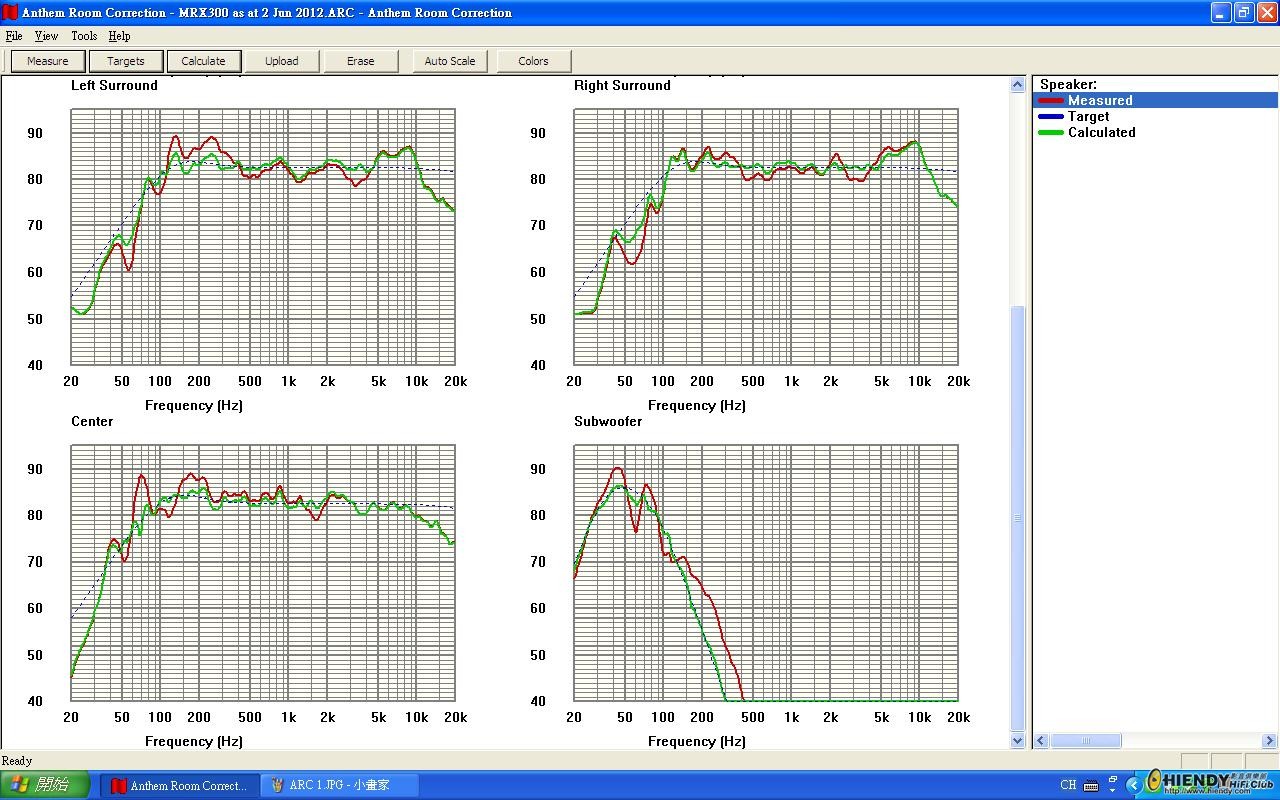Screen dimensions: 1280x800
Task: Click the keyboard input method icon
Action: click(1091, 786)
